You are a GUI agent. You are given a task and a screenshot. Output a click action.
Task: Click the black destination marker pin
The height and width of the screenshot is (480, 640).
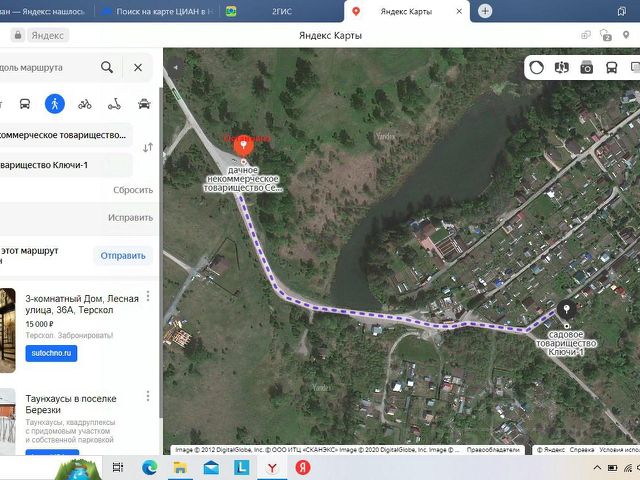coord(567,310)
